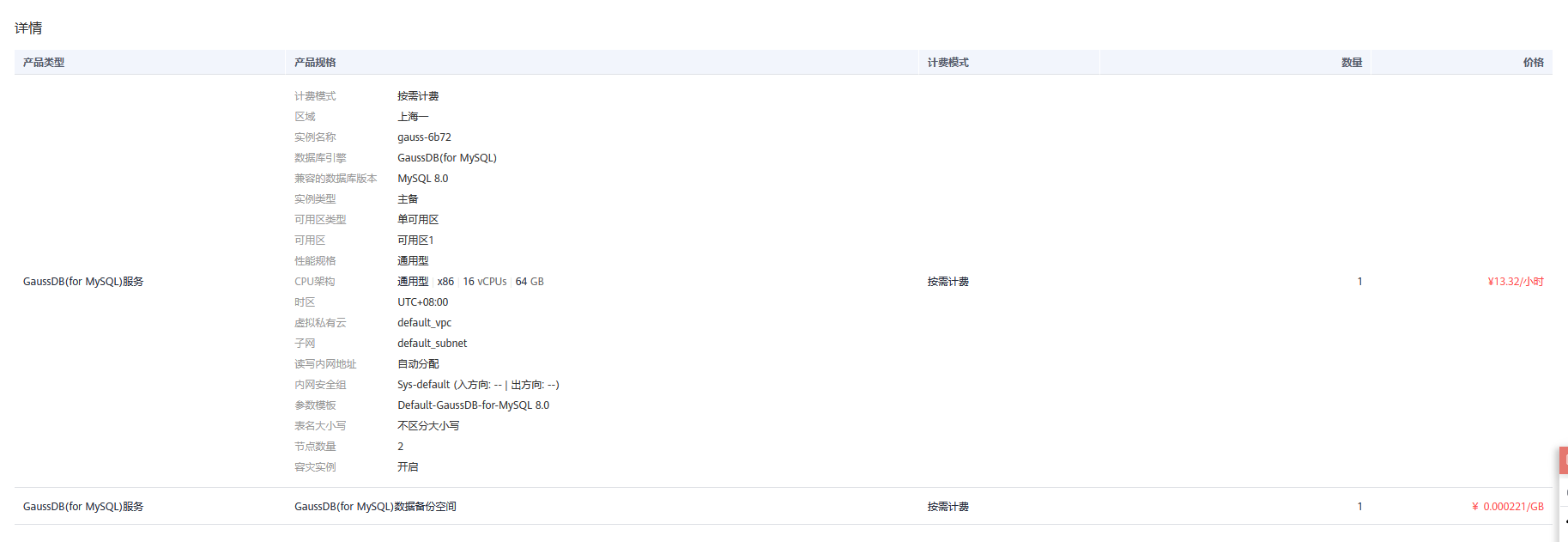Image resolution: width=1568 pixels, height=542 pixels.
Task: Click the GaussDB(for MySQL)数据备份空间 spec cell
Action: tap(375, 507)
